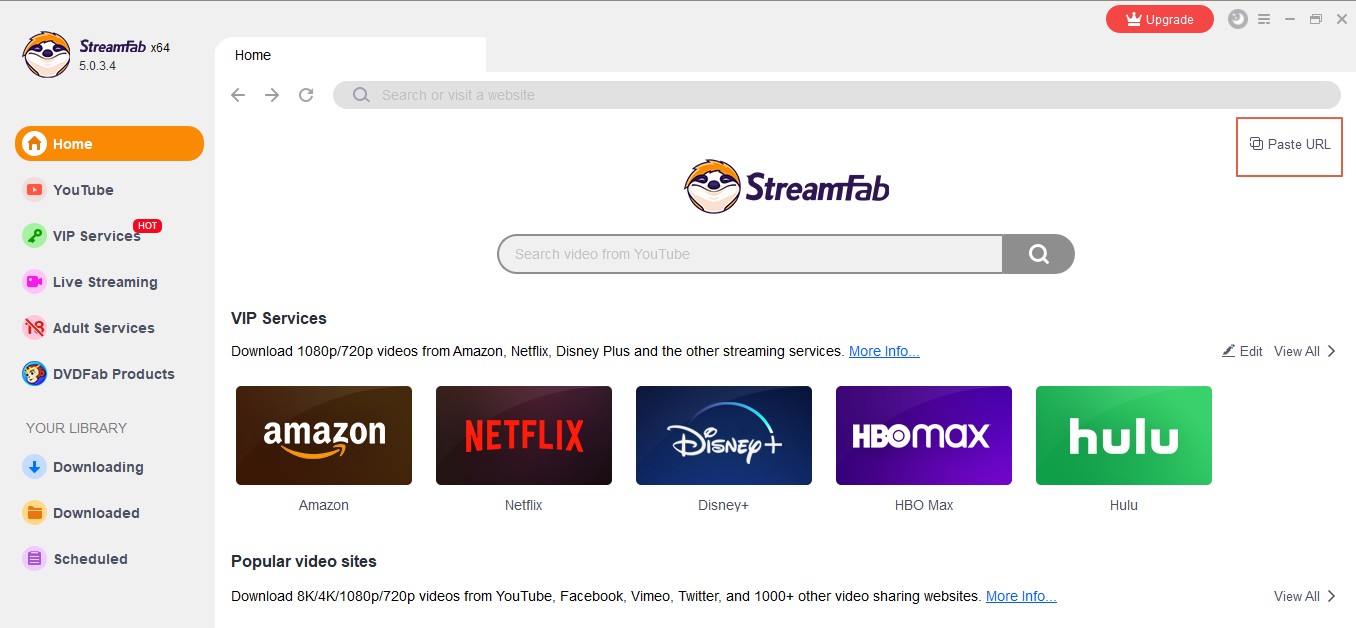This screenshot has height=628, width=1356.
Task: Click the Home tab
Action: coord(350,55)
